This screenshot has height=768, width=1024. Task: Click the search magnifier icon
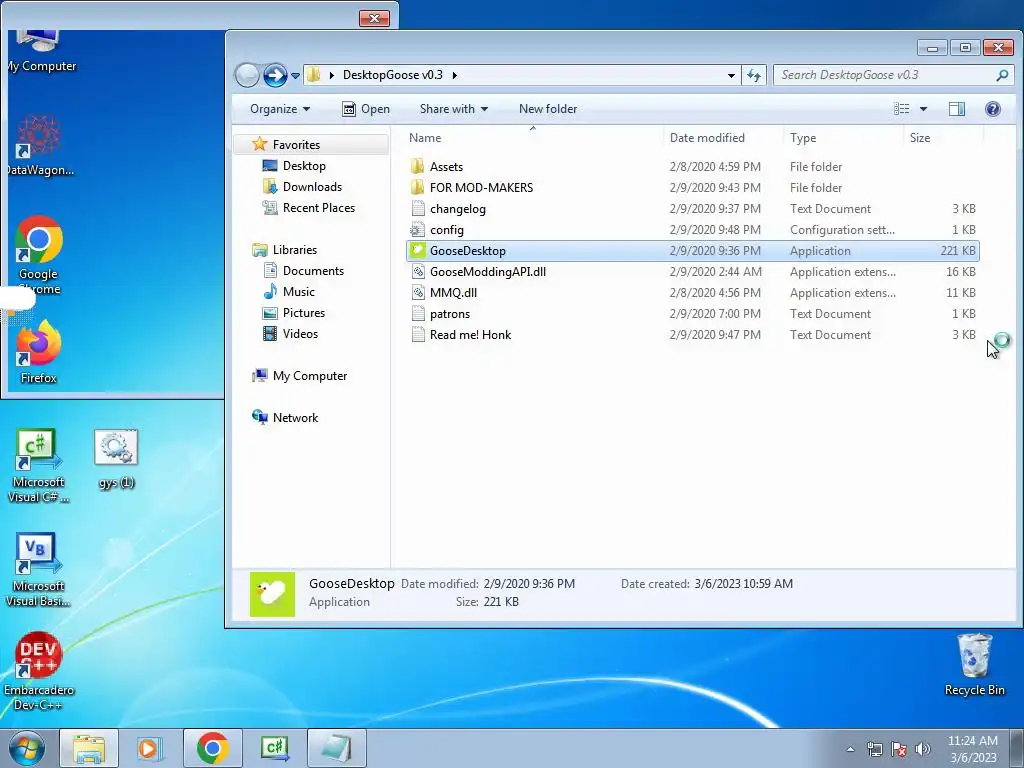click(1002, 75)
